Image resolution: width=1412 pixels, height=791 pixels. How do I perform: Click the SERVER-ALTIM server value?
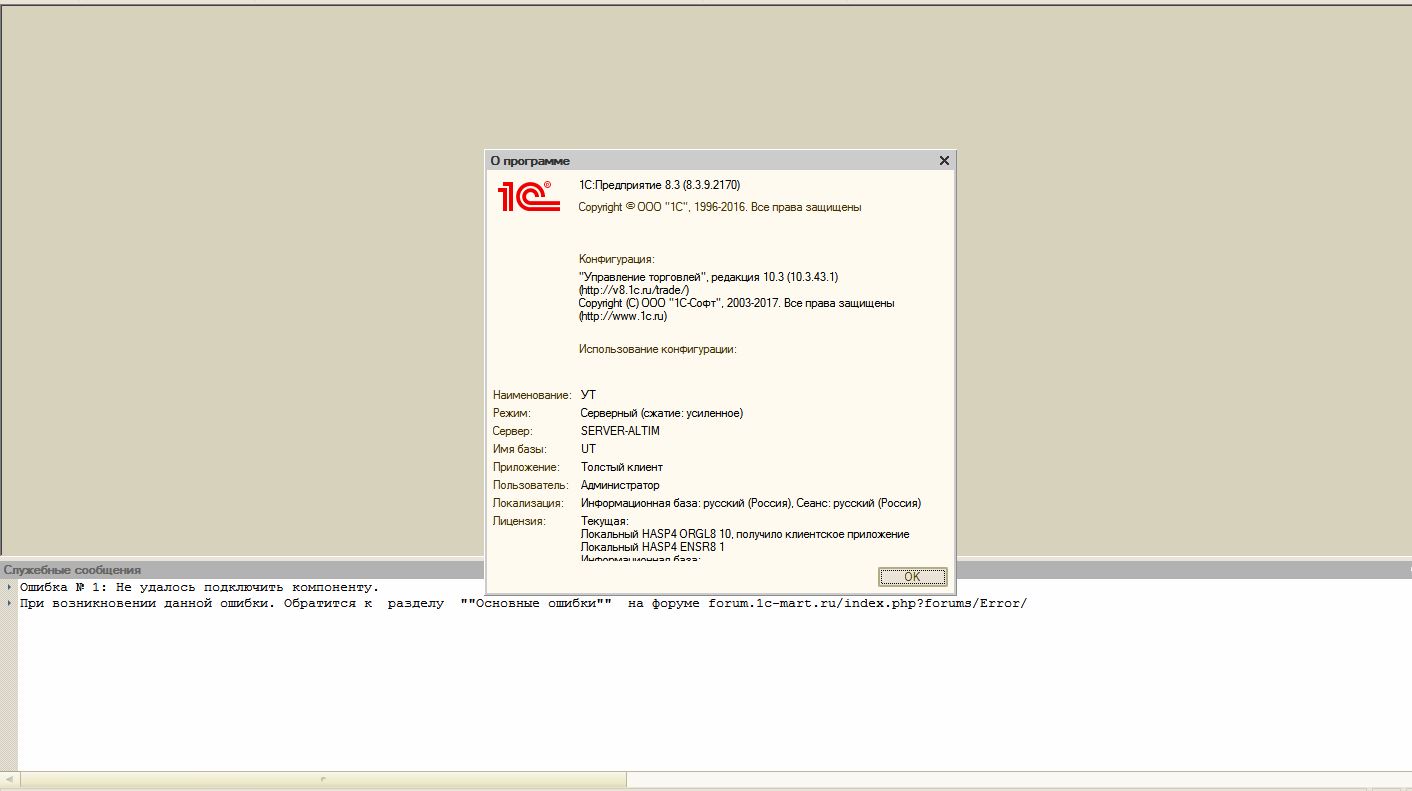click(x=620, y=431)
